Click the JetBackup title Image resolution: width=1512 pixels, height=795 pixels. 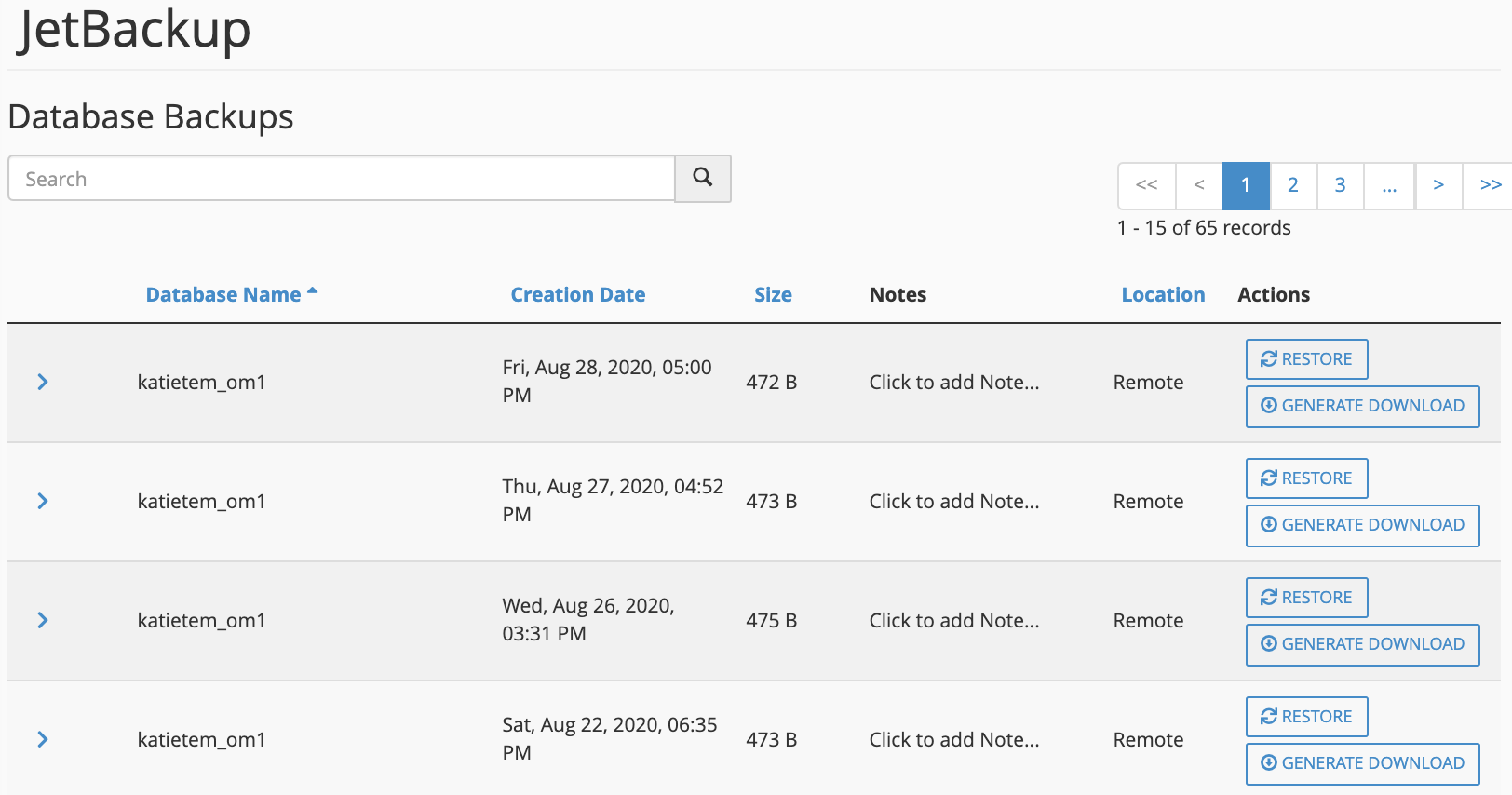click(135, 29)
